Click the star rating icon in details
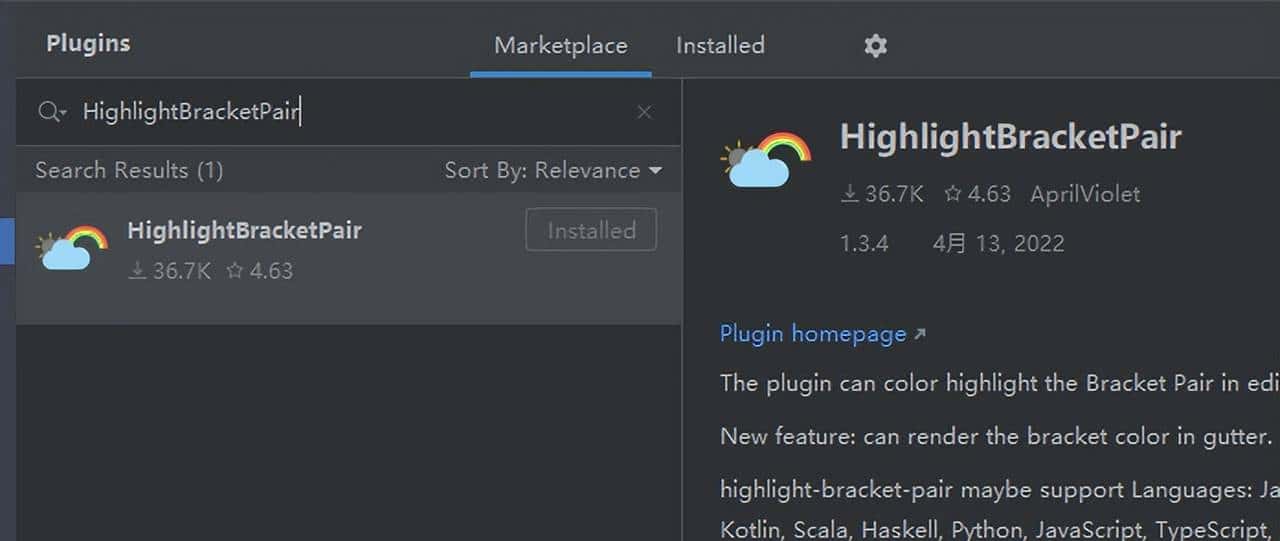Viewport: 1280px width, 541px height. click(953, 194)
